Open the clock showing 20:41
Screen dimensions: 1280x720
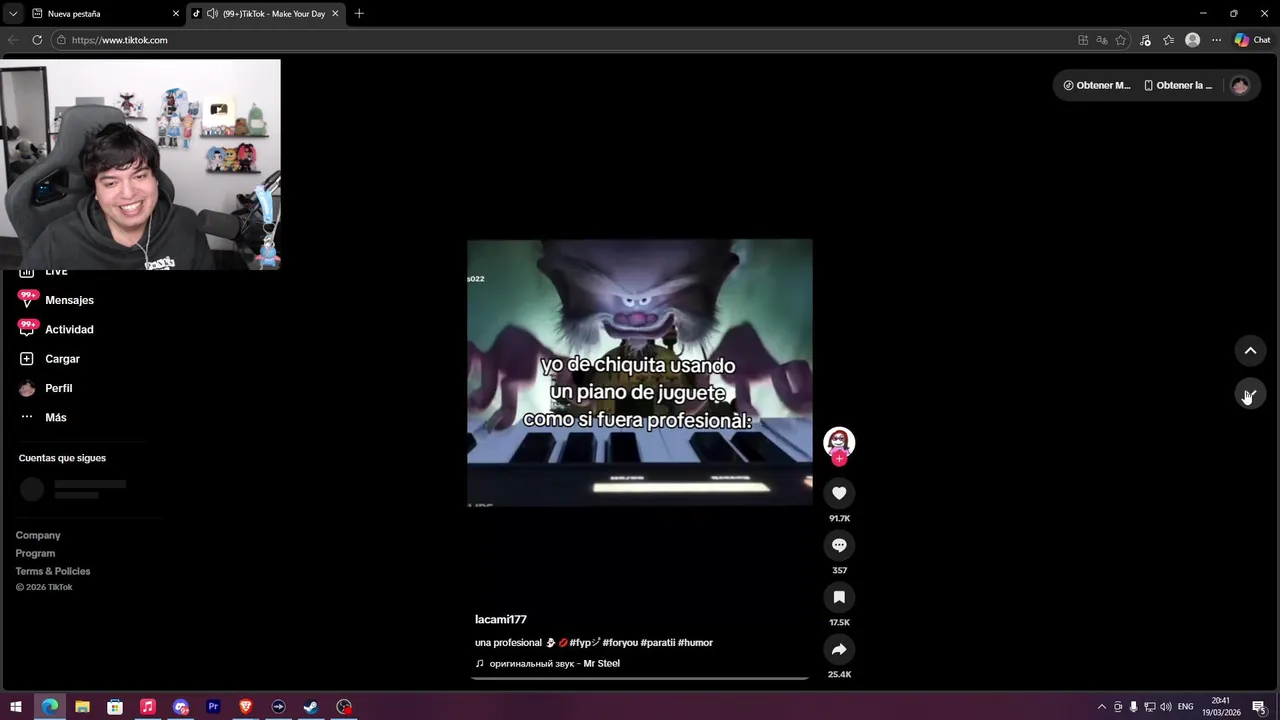point(1221,707)
